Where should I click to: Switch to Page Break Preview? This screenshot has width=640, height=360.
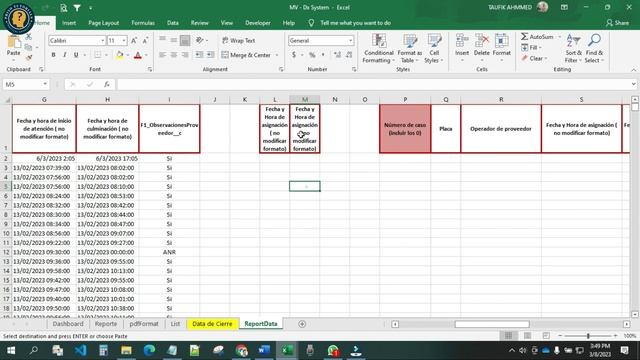546,336
